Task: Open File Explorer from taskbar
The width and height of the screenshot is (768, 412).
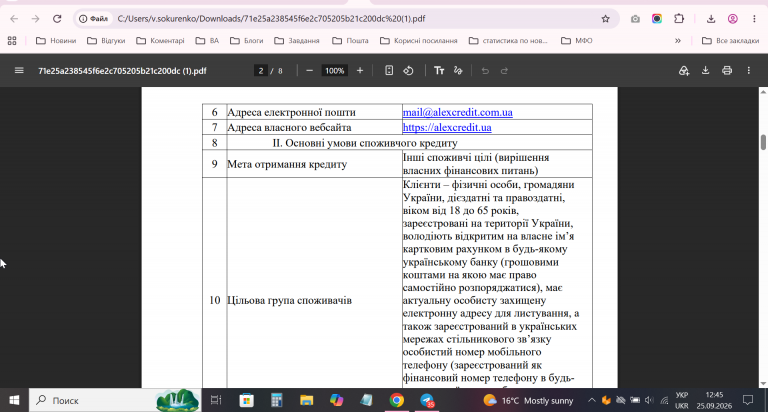Action: 307,400
